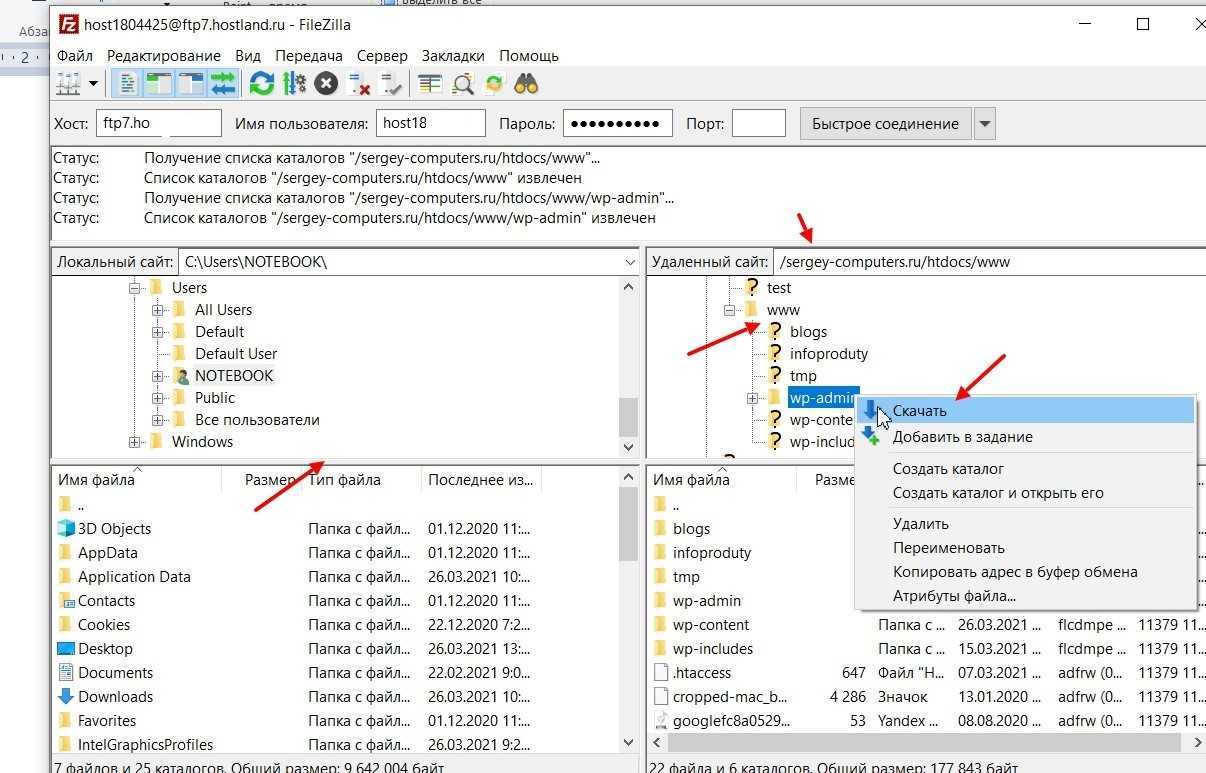Toggle local directory tree view
Image resolution: width=1206 pixels, height=773 pixels.
pos(158,84)
